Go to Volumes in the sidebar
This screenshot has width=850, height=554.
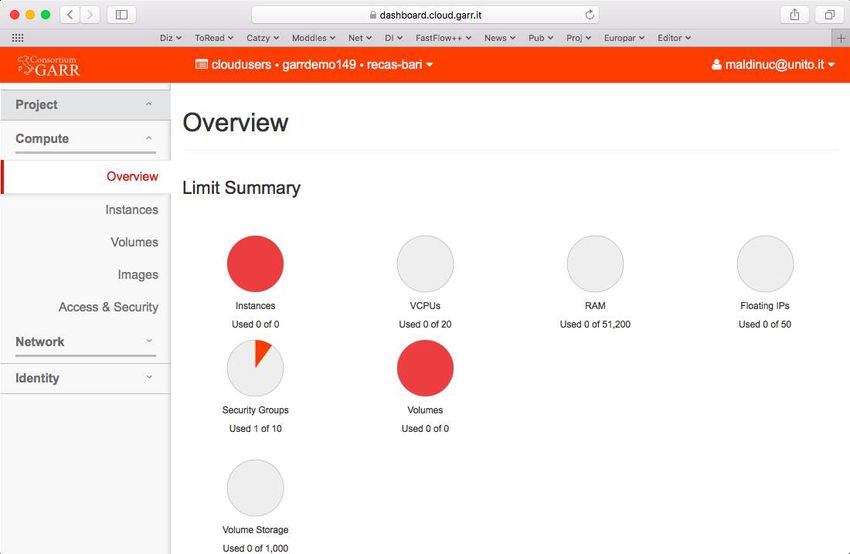[x=134, y=242]
